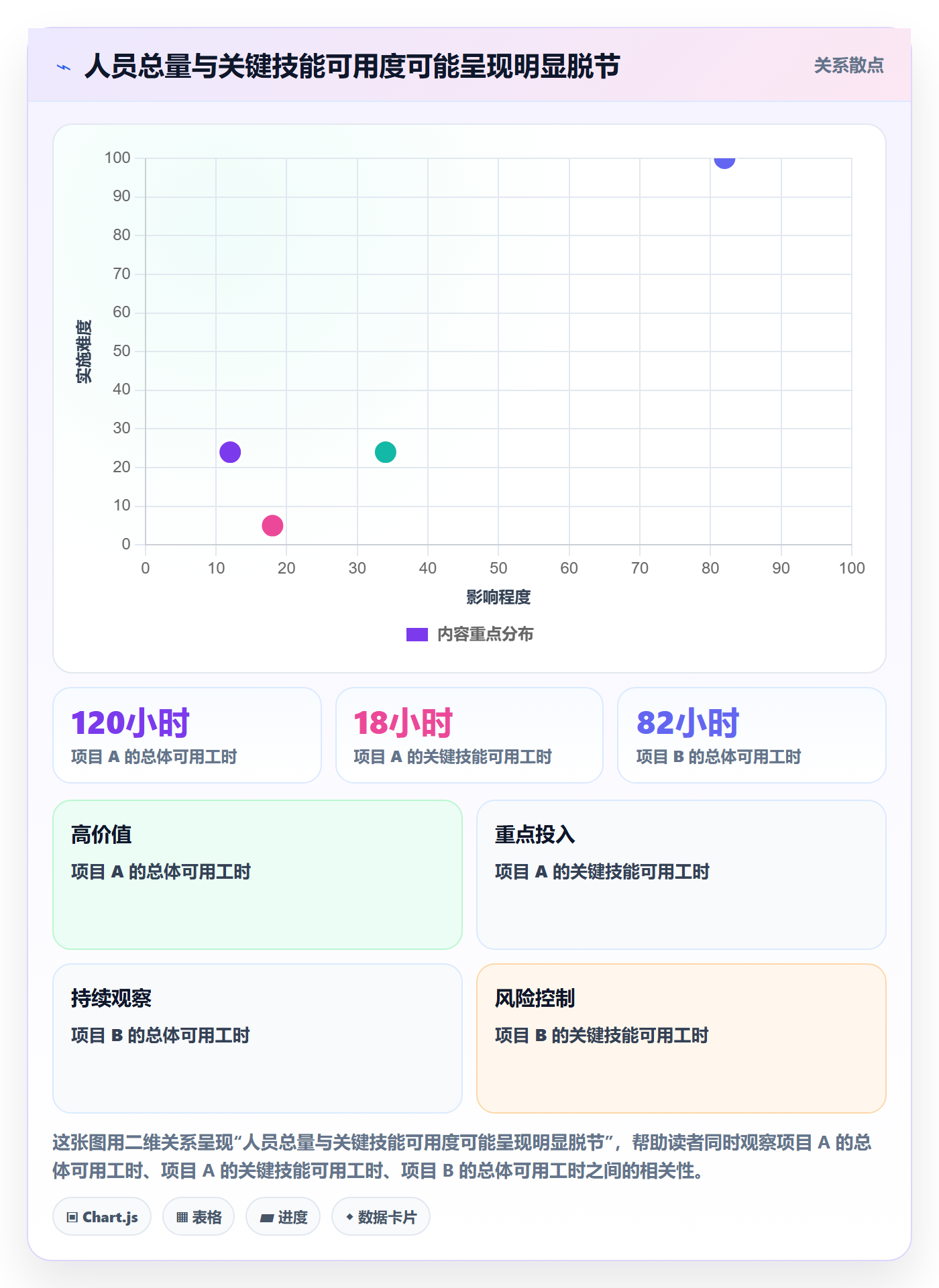The image size is (939, 1288).
Task: Open the 高价值 quadrant card
Action: click(258, 875)
